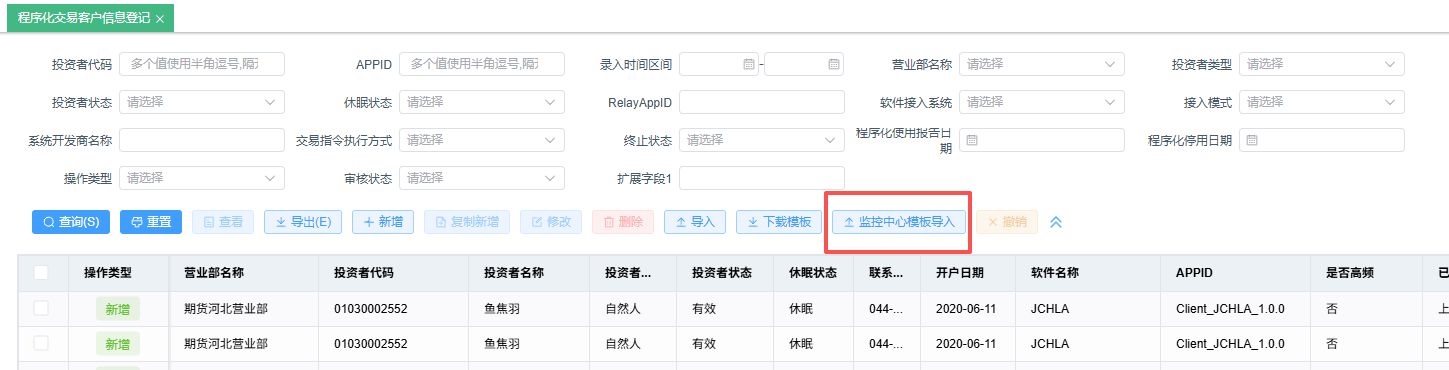Screen dimensions: 1449x370
Task: Click the 新增 add button in the toolbar
Action: click(383, 222)
